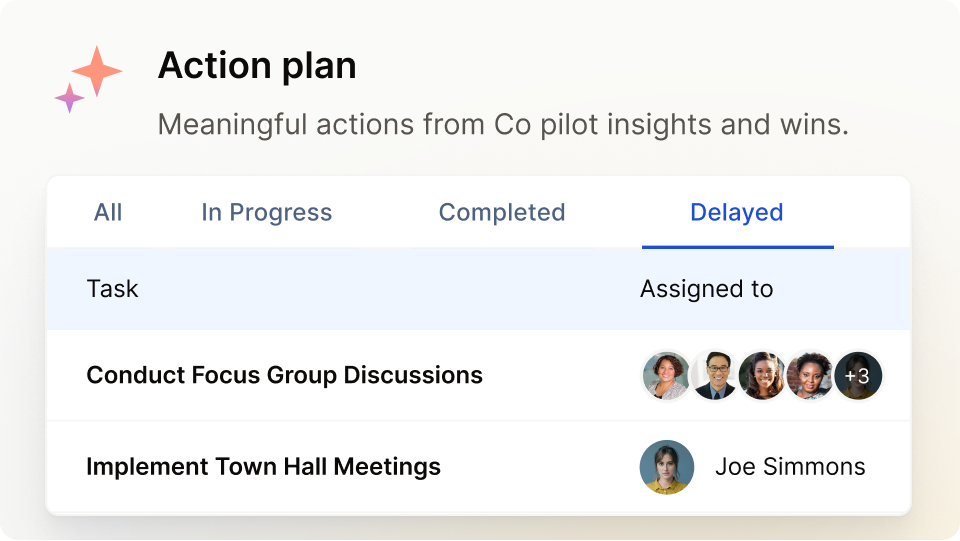The image size is (960, 541).
Task: Open the In Progress tab
Action: coord(266,212)
